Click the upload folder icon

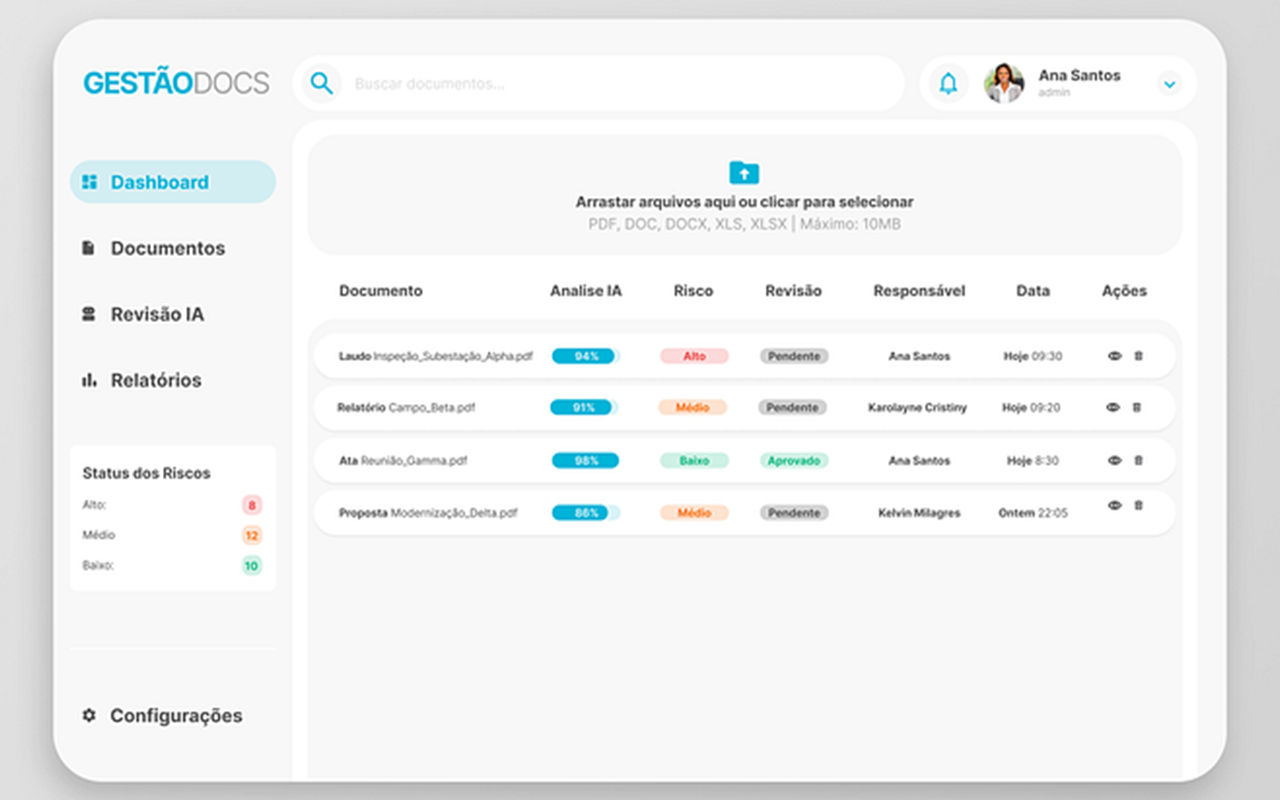744,172
